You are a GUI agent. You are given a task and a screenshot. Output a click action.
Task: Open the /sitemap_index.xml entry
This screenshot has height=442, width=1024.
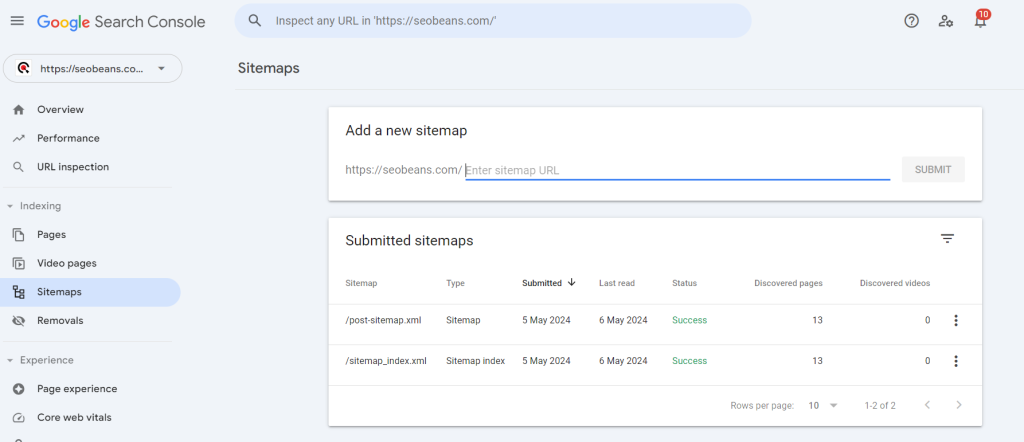coord(386,361)
